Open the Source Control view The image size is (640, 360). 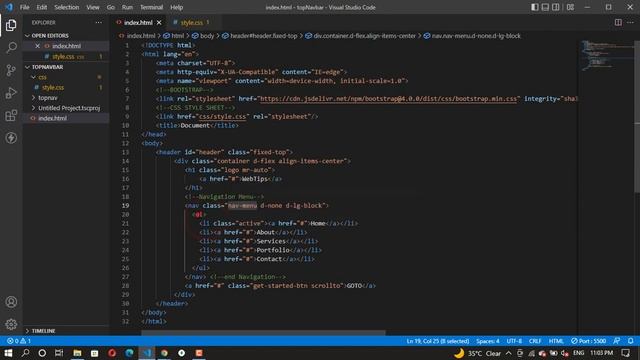pyautogui.click(x=11, y=70)
